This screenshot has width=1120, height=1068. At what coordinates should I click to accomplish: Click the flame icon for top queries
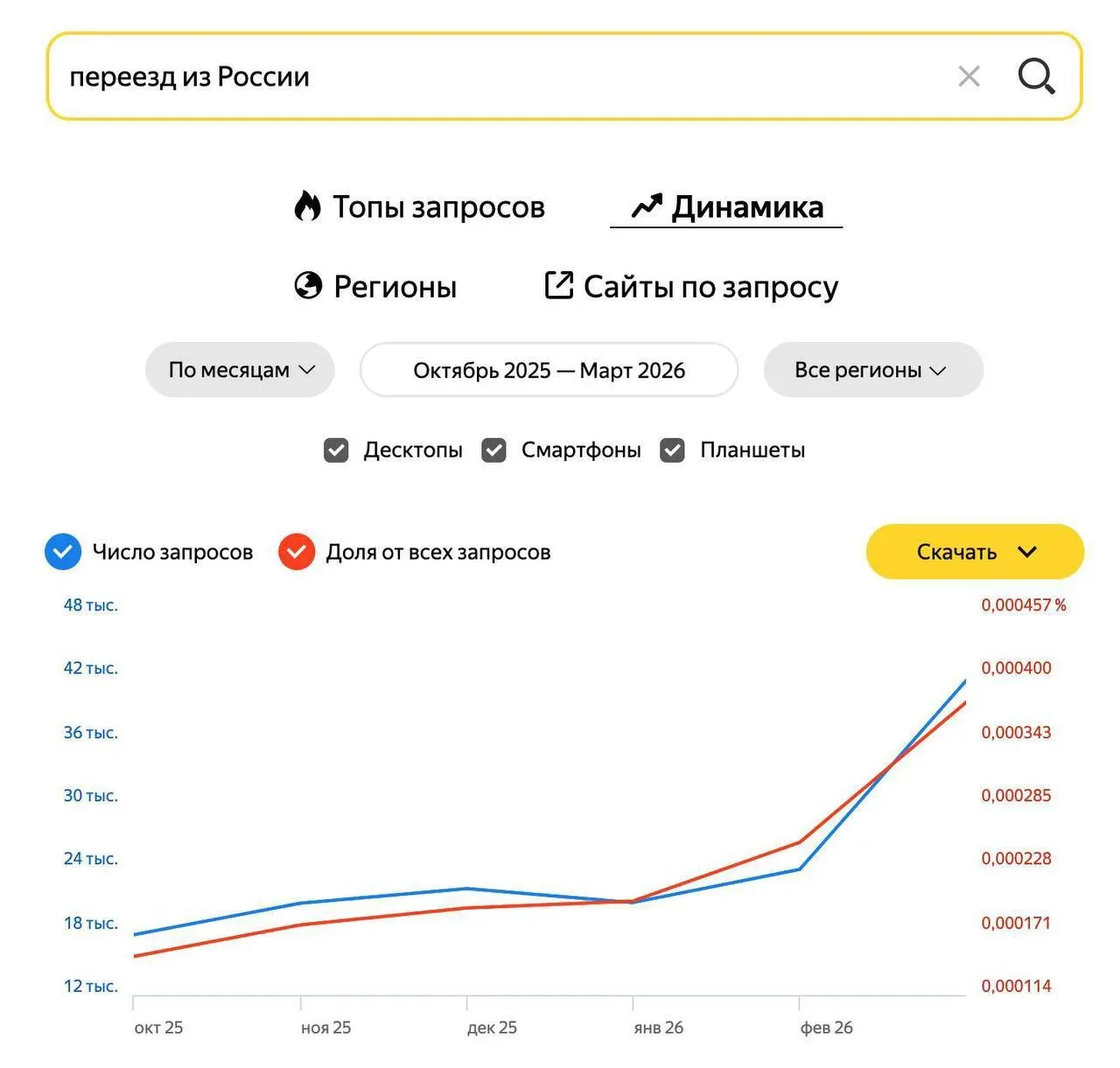[x=307, y=206]
